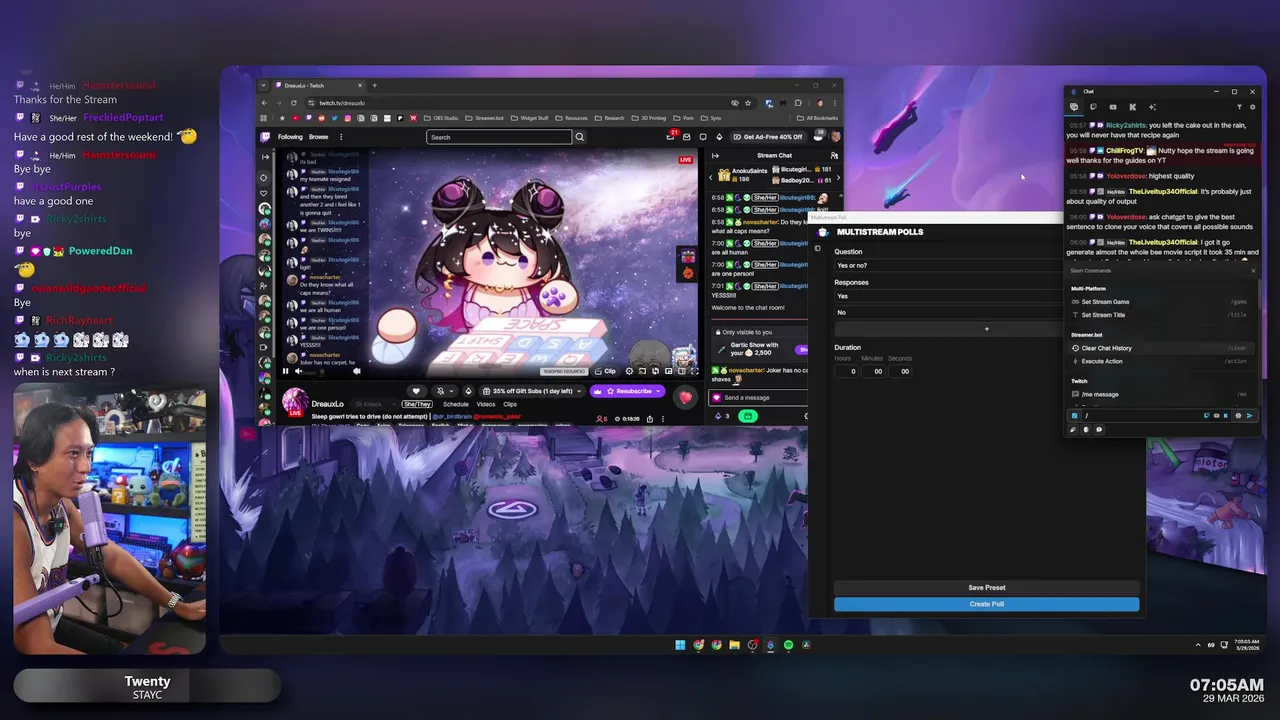
Task: Open the Streamer.bot bookmarks folder
Action: point(484,118)
